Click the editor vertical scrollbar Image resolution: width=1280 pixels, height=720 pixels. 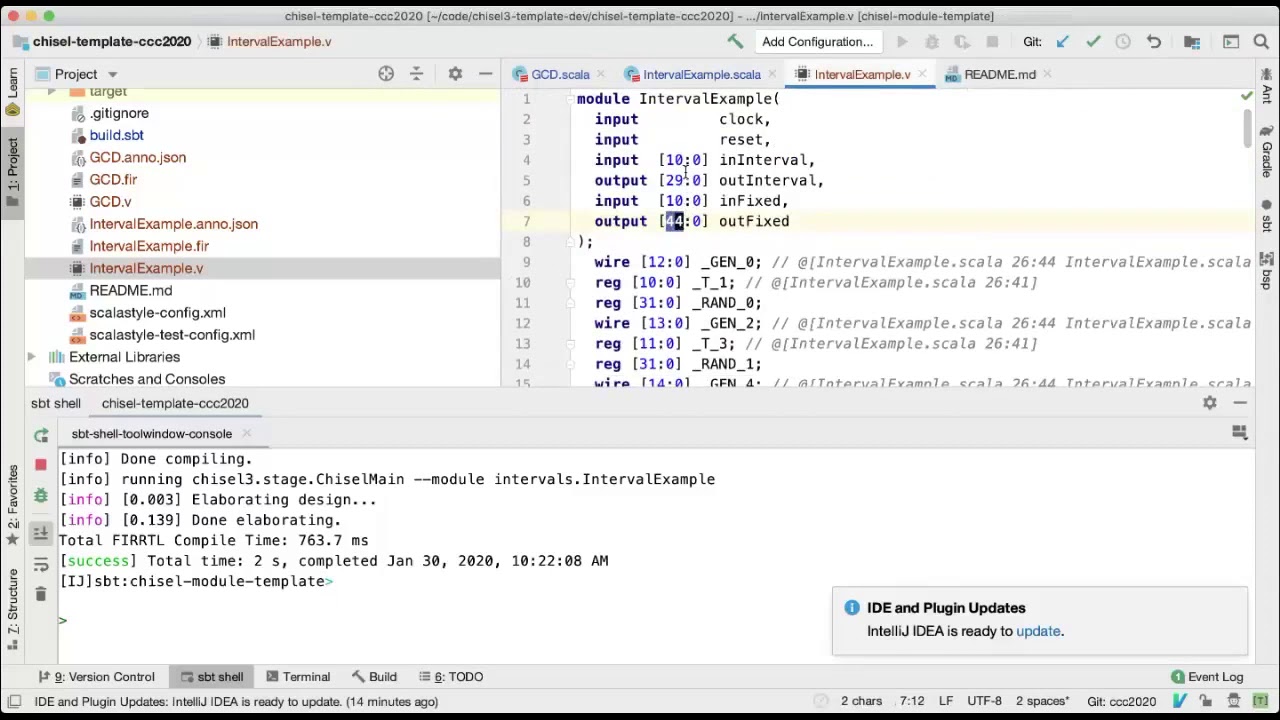click(1248, 130)
